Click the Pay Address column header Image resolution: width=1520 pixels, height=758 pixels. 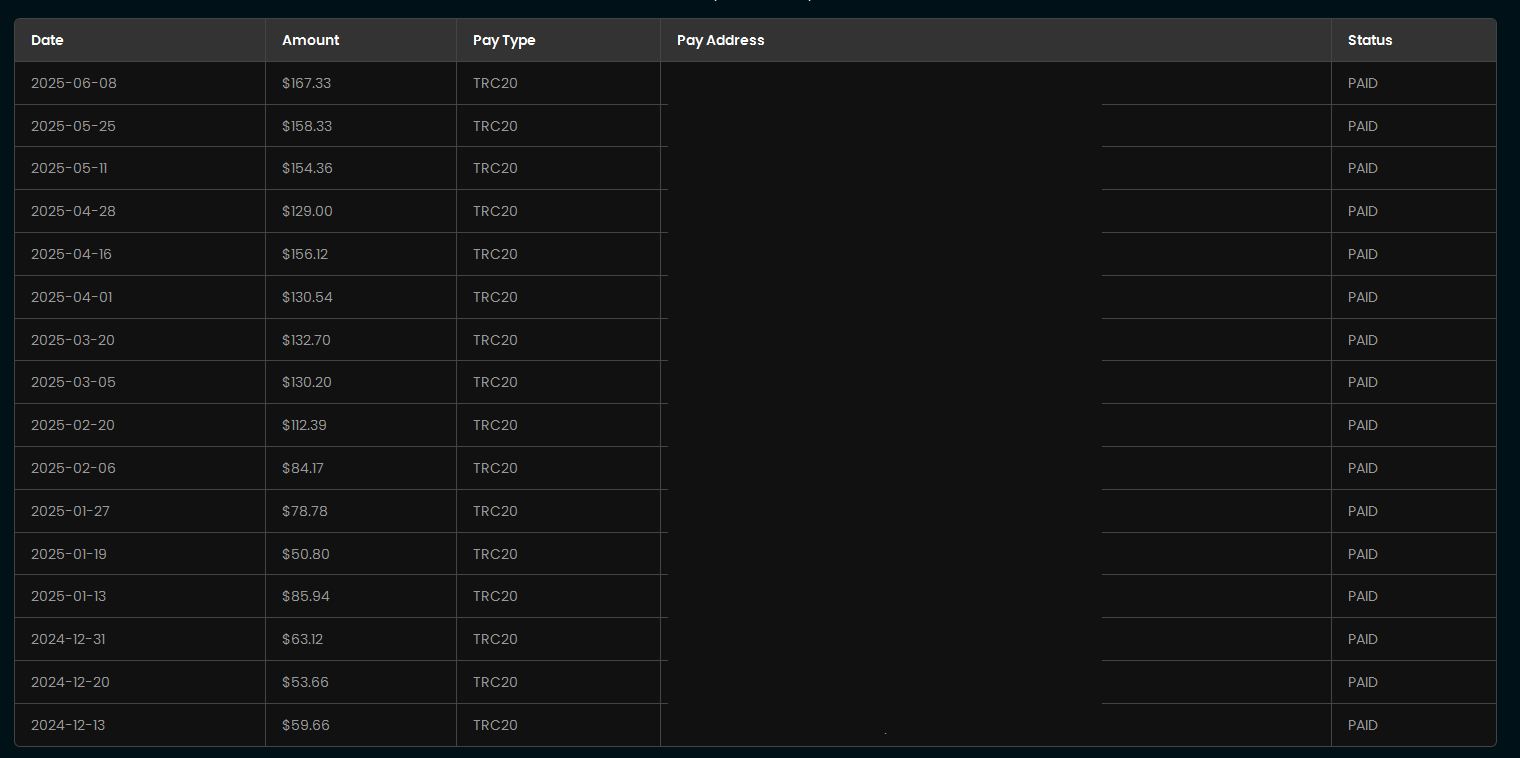[x=720, y=40]
